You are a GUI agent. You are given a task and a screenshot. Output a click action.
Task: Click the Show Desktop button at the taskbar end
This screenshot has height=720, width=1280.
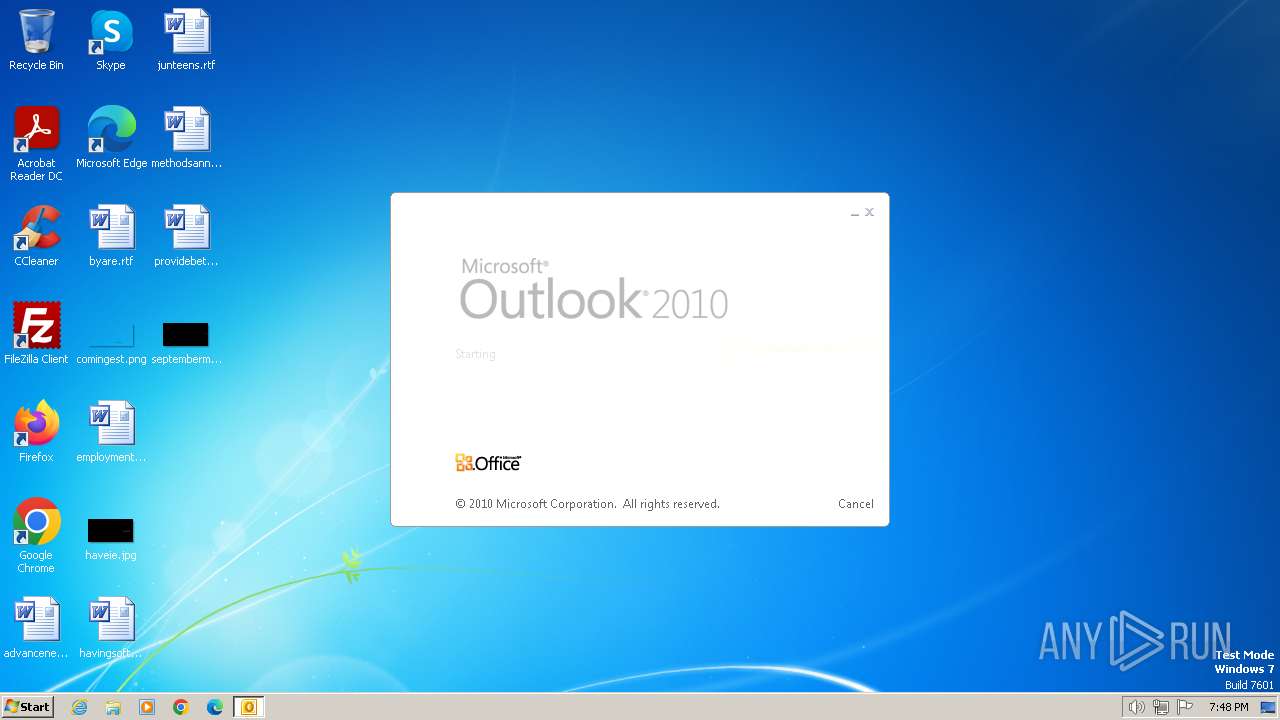pos(1269,707)
